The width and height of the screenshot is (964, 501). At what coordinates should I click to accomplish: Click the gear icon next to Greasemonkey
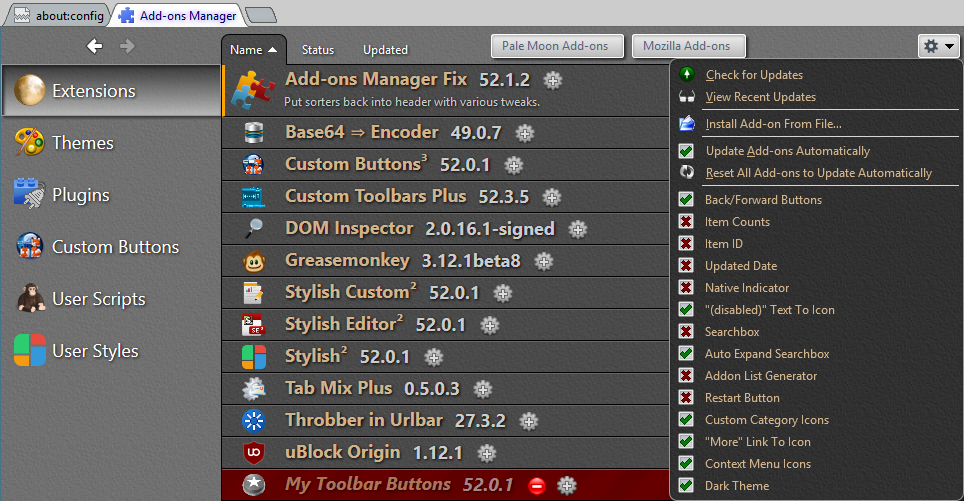(544, 261)
